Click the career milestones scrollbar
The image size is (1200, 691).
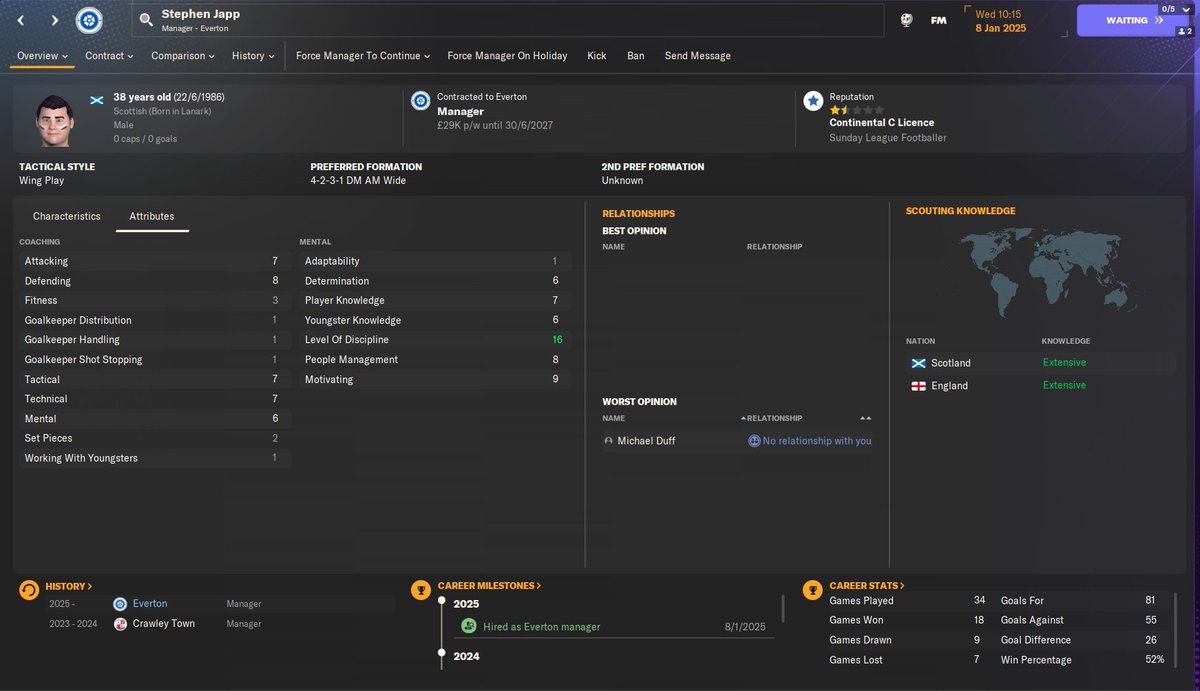[x=783, y=608]
